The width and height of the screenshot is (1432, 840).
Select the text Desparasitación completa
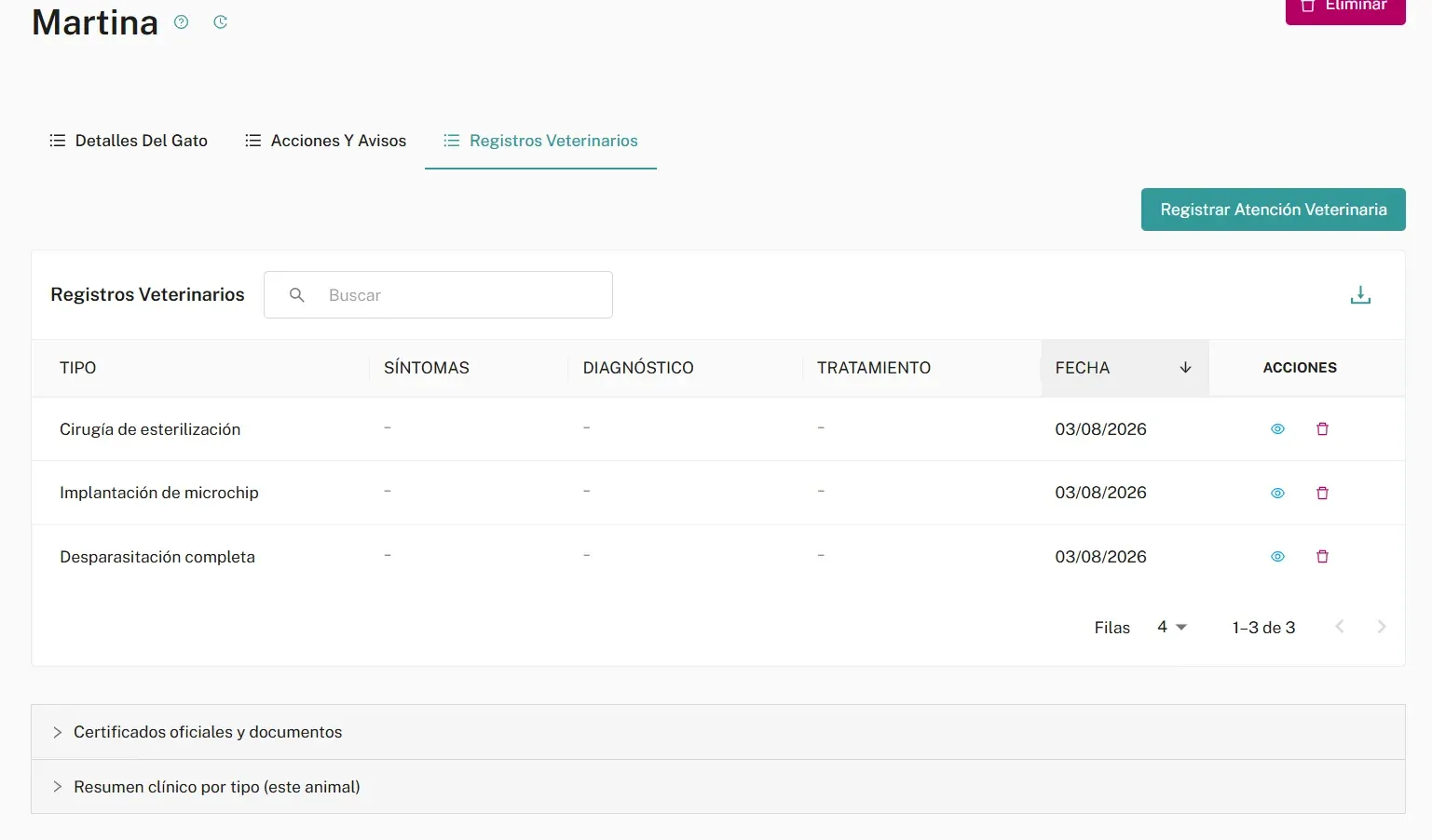(x=157, y=557)
